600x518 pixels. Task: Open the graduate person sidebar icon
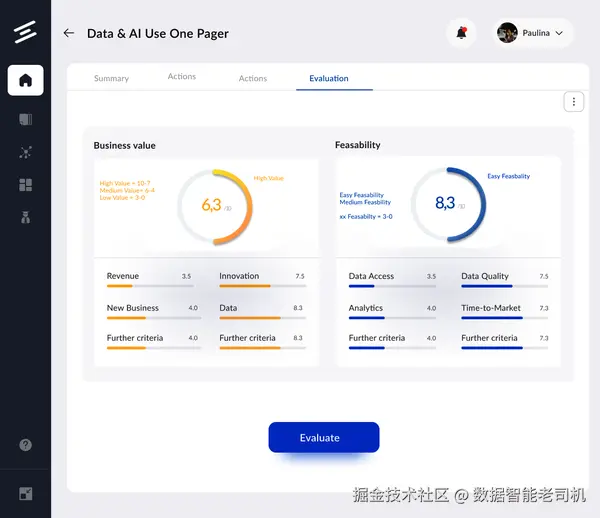26,217
